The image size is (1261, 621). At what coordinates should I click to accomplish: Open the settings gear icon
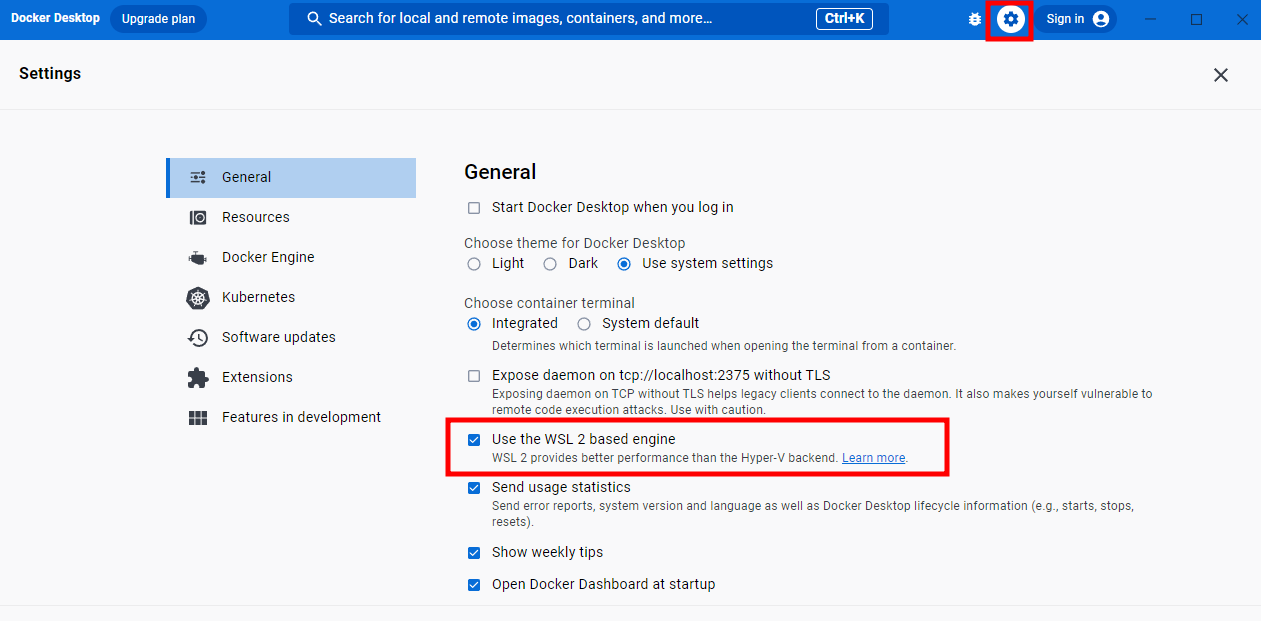tap(1011, 19)
